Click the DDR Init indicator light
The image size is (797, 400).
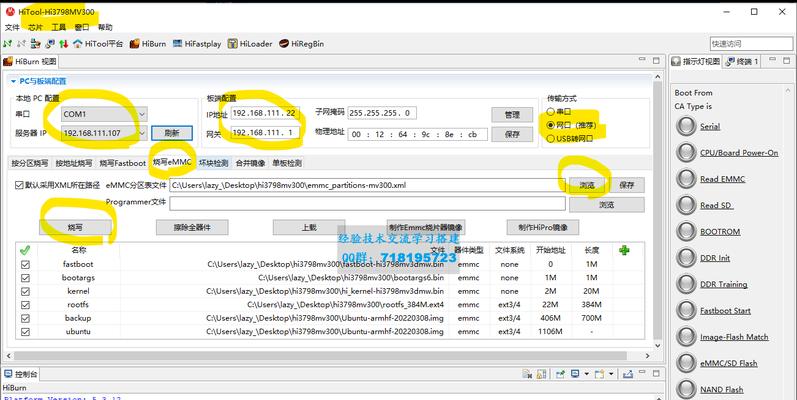pos(686,258)
